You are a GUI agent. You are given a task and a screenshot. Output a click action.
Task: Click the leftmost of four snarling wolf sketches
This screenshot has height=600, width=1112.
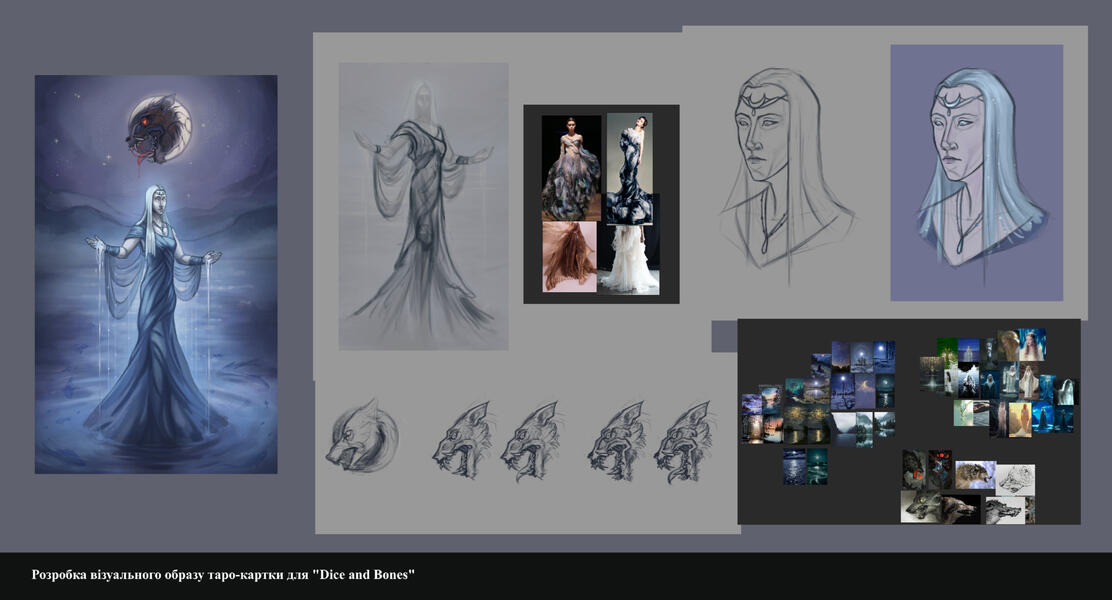pyautogui.click(x=463, y=441)
